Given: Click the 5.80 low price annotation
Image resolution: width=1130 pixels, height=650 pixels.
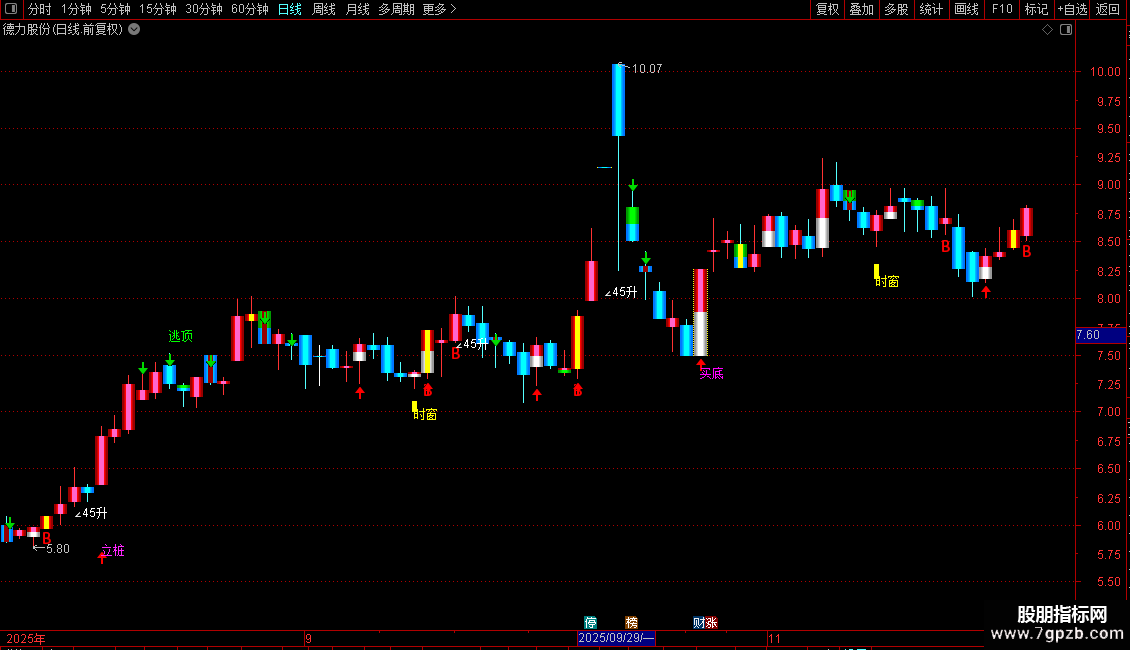Looking at the screenshot, I should 58,549.
